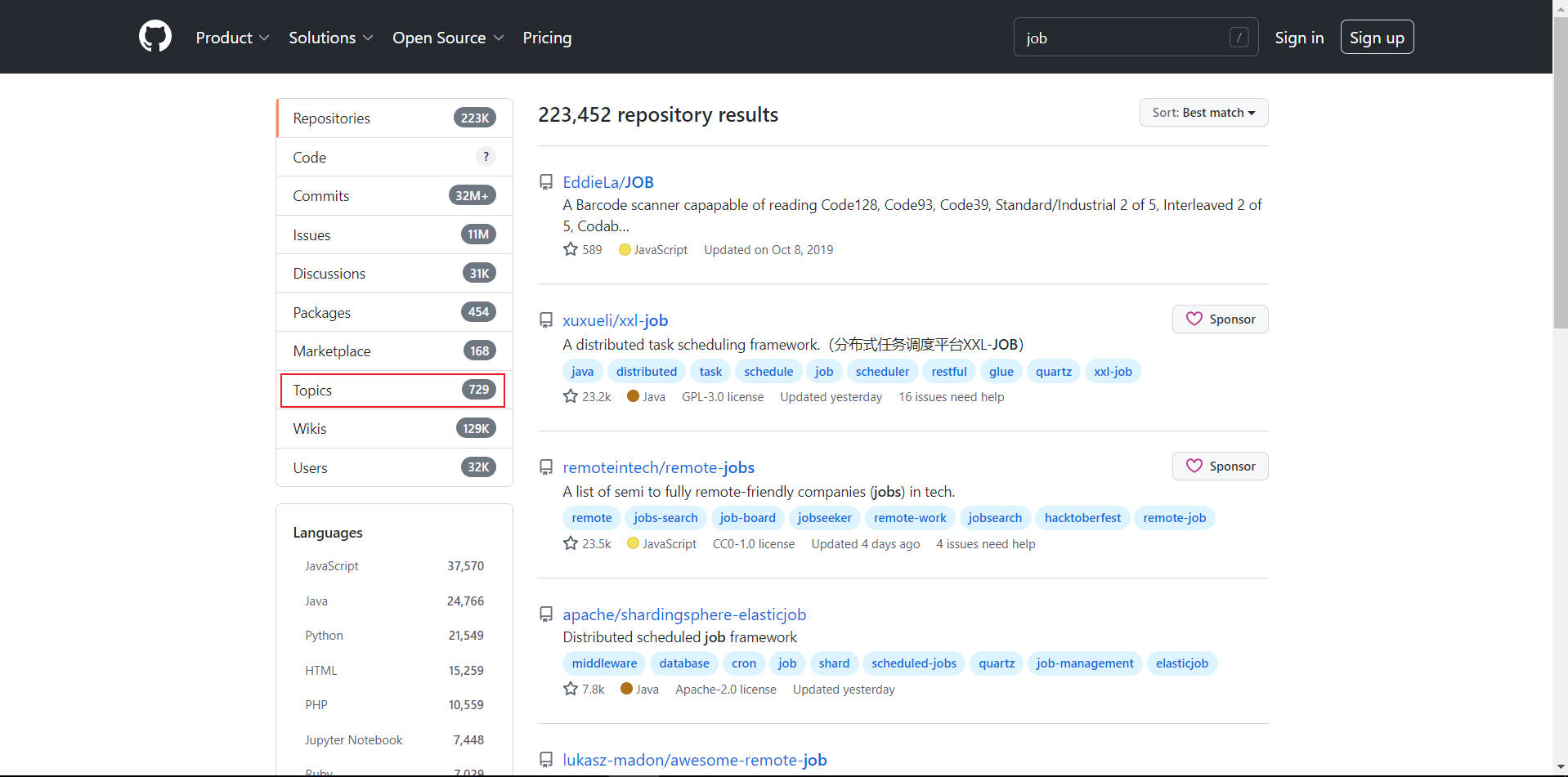The height and width of the screenshot is (777, 1568).
Task: Click repository icon next to EddieLa/JOB
Action: tap(546, 182)
